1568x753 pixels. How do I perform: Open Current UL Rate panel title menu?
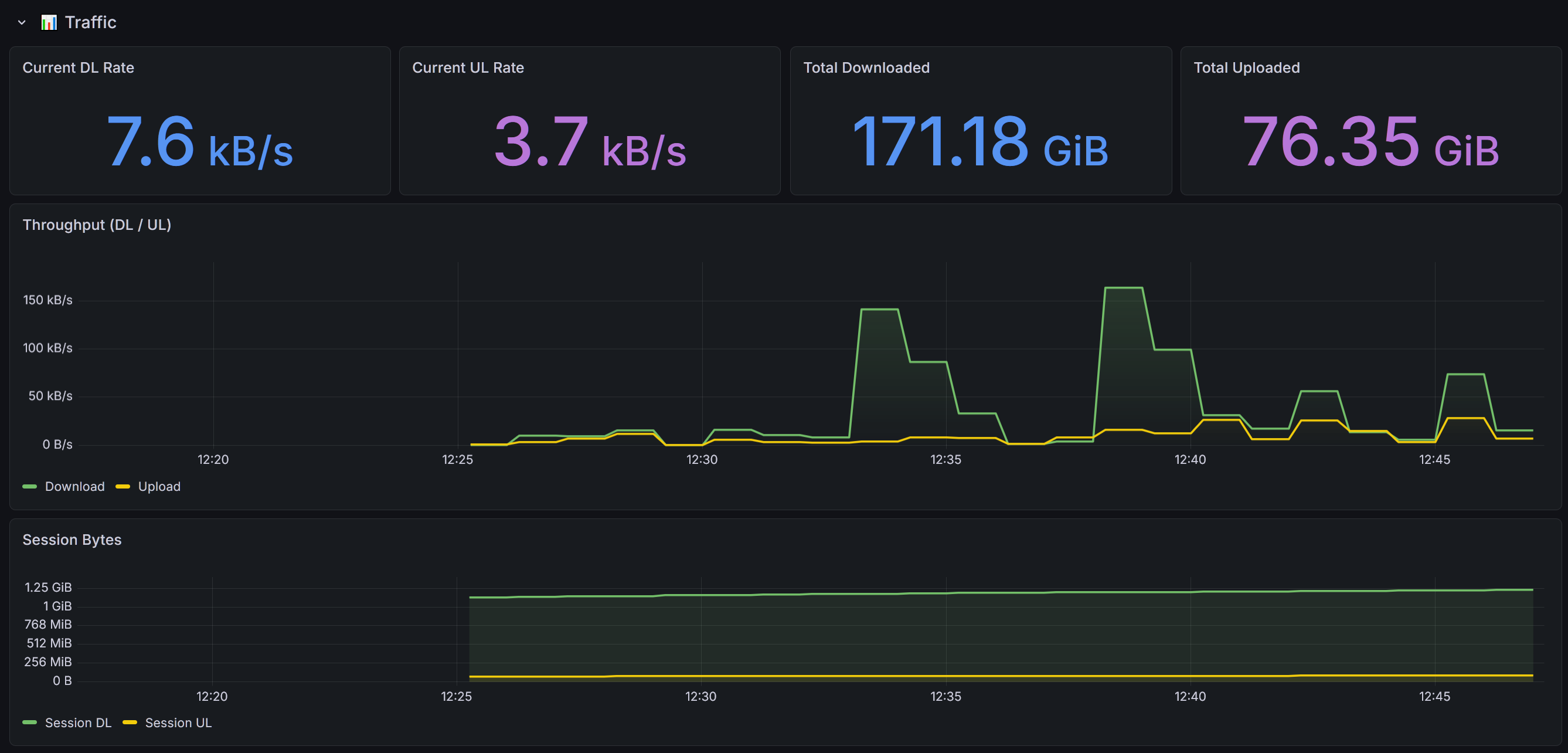click(x=468, y=67)
